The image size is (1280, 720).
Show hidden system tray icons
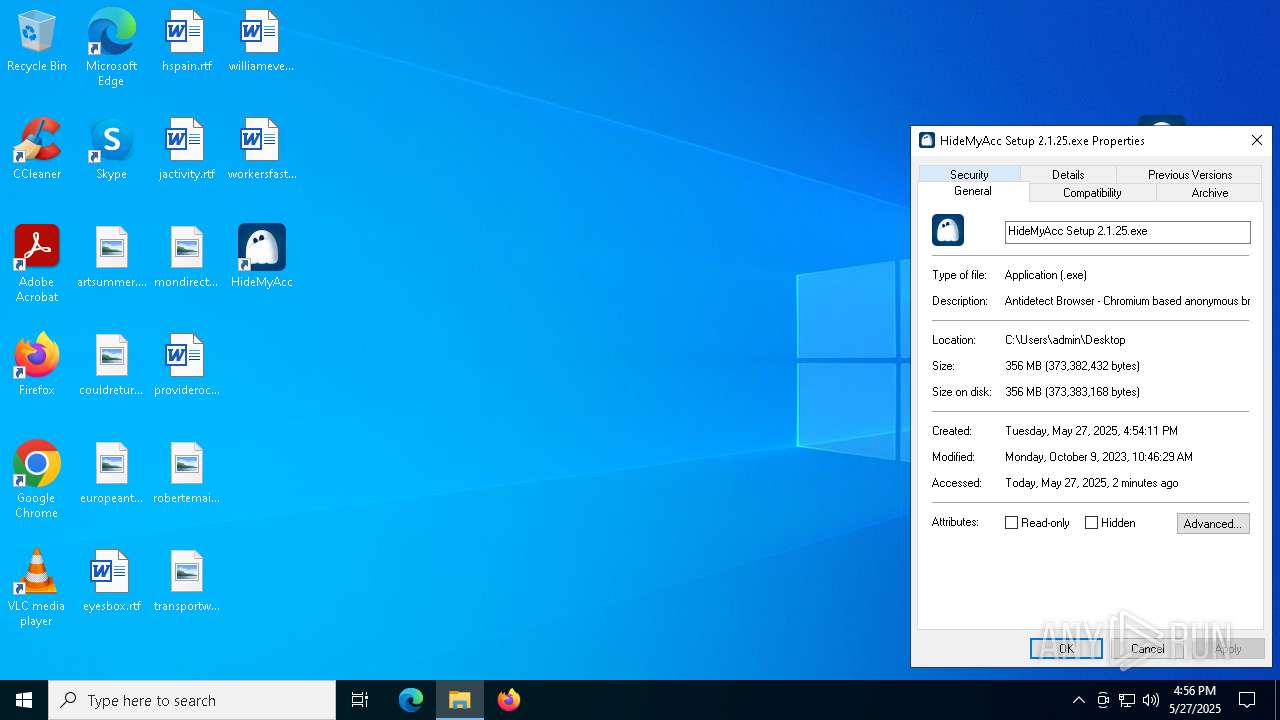pos(1078,700)
